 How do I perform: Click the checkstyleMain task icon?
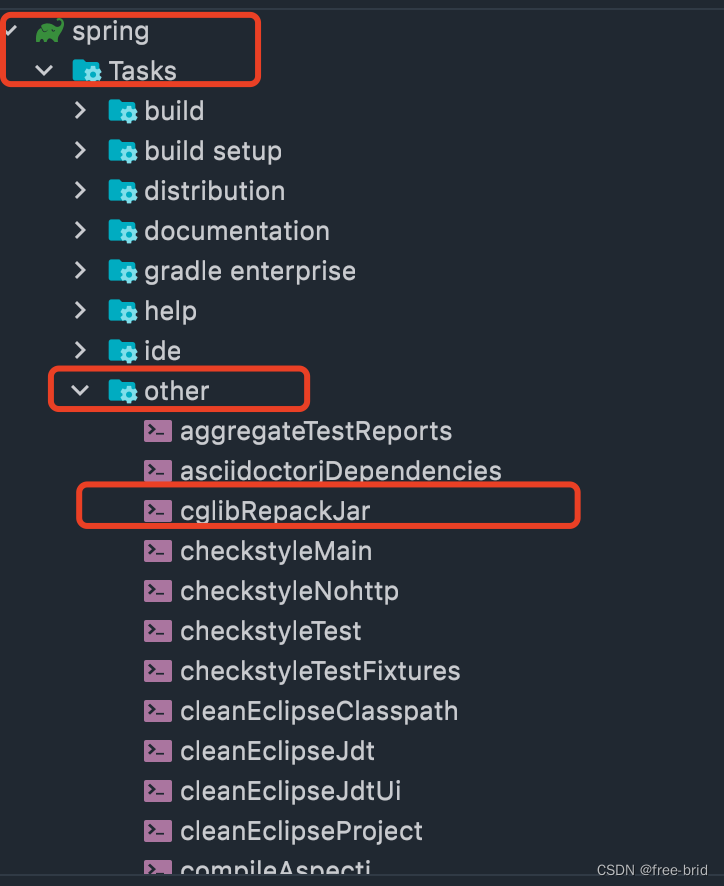(x=157, y=551)
